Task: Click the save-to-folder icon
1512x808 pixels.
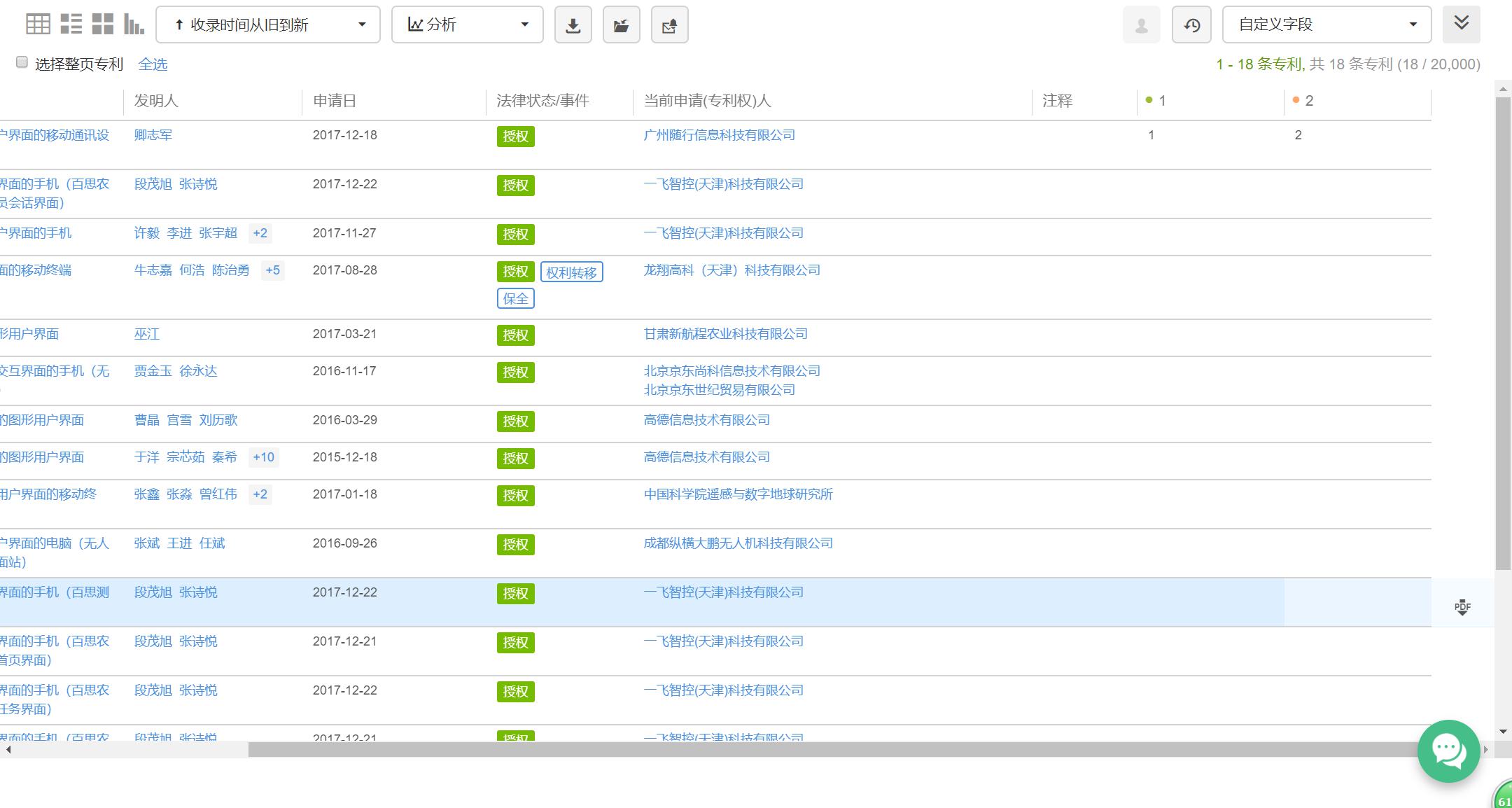Action: [621, 25]
